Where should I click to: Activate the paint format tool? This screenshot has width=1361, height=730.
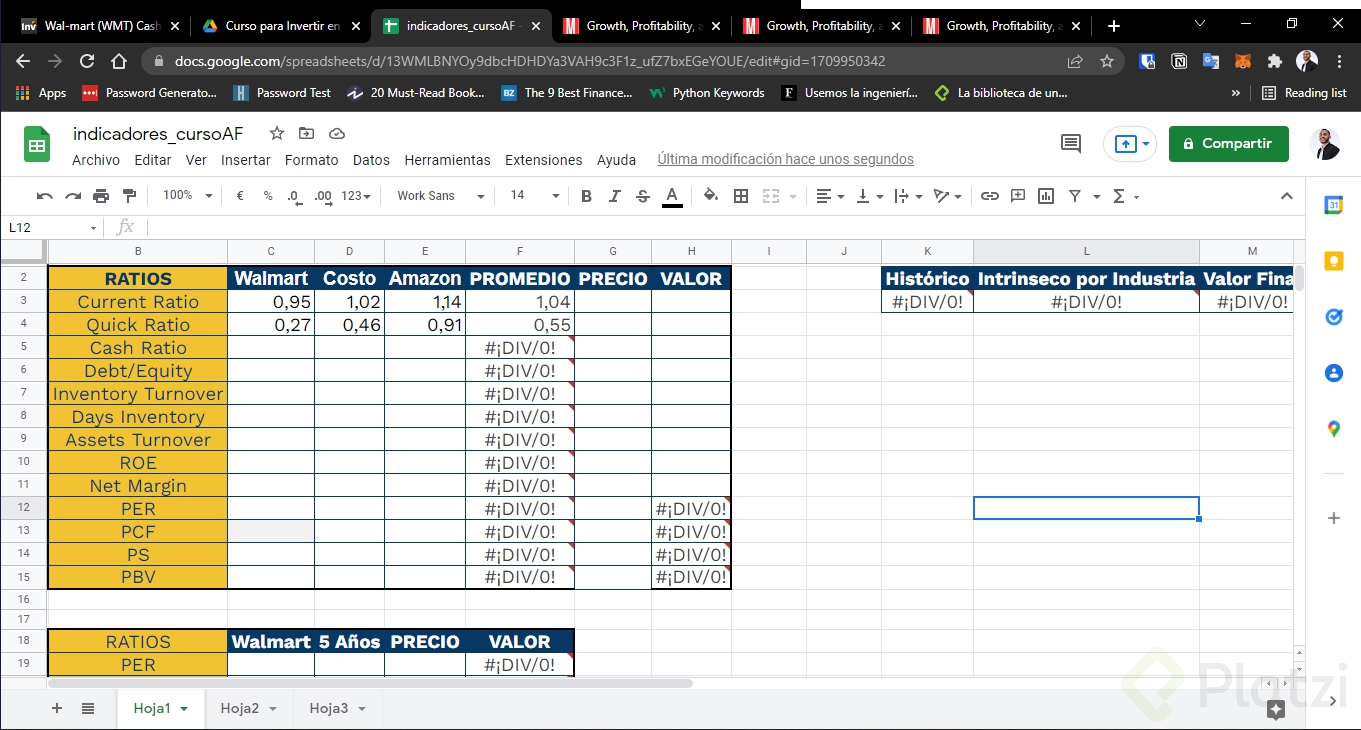(129, 196)
